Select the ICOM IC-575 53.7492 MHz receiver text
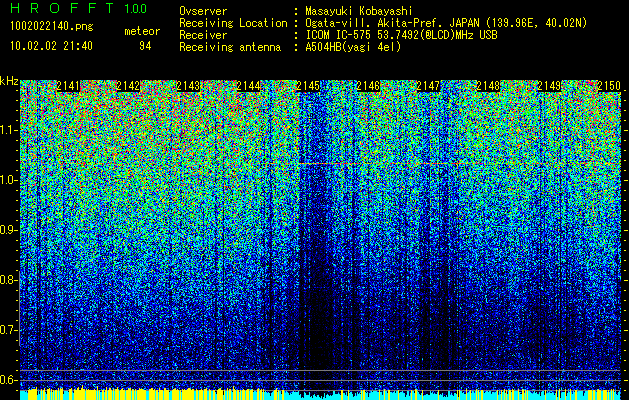The width and height of the screenshot is (629, 400). (x=402, y=35)
